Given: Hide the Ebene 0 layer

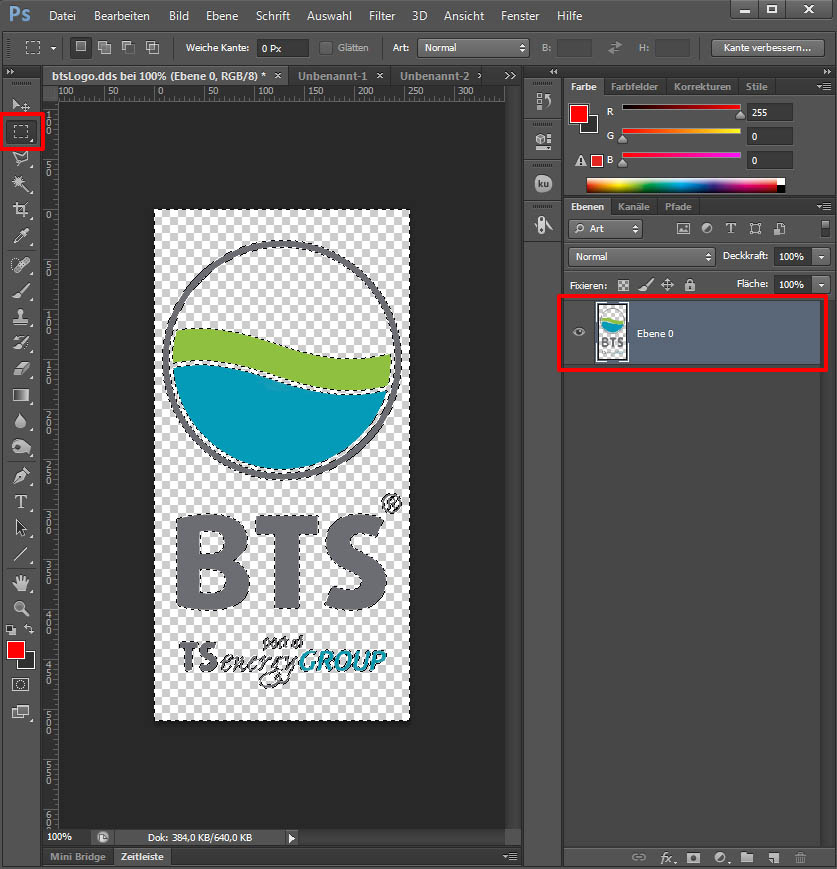Looking at the screenshot, I should [x=579, y=333].
